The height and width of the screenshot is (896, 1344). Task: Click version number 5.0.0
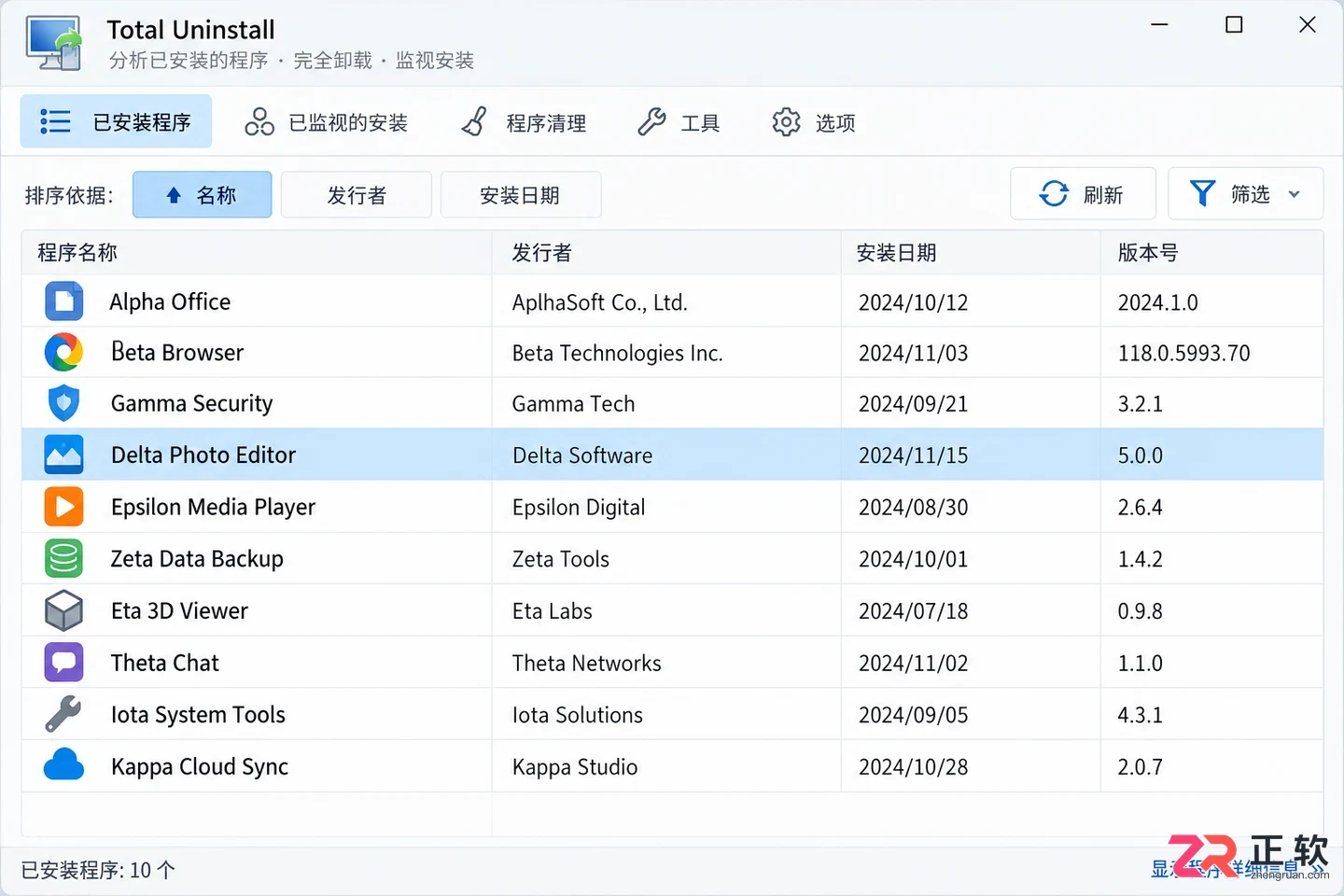pos(1140,455)
